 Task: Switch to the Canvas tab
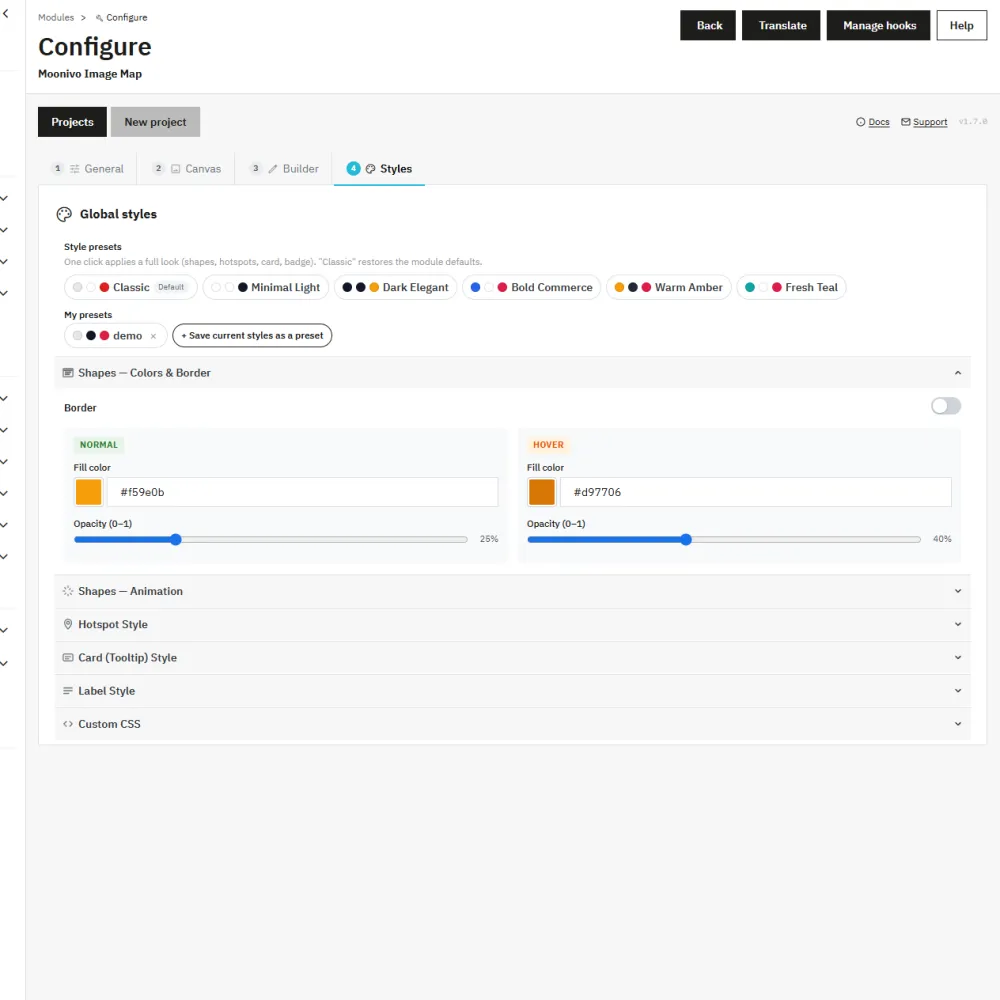(187, 169)
